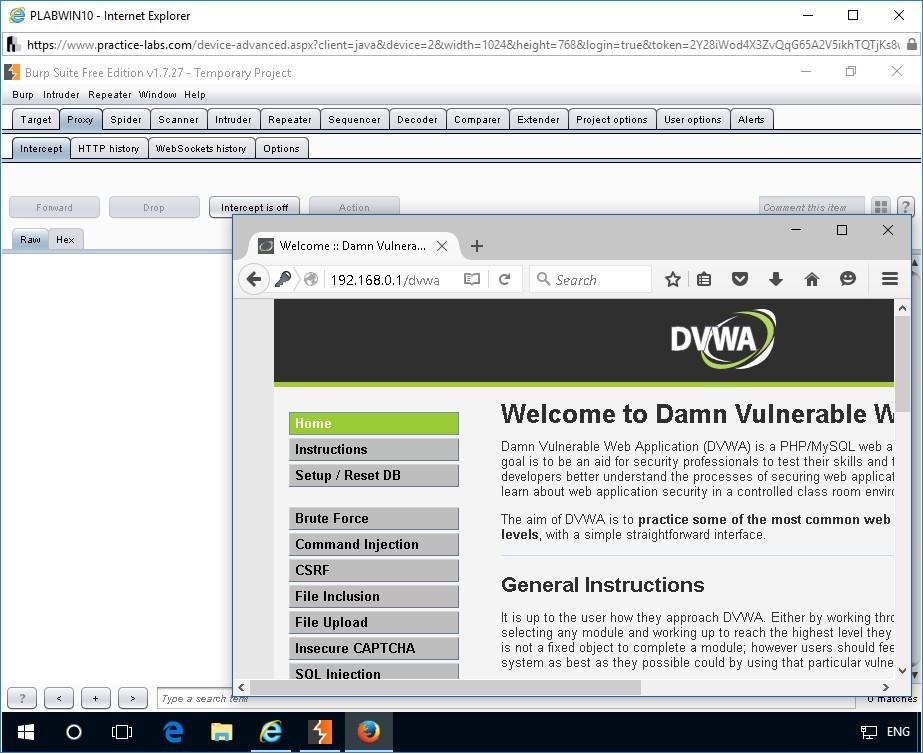Open the Firefox hamburger menu

click(x=889, y=280)
